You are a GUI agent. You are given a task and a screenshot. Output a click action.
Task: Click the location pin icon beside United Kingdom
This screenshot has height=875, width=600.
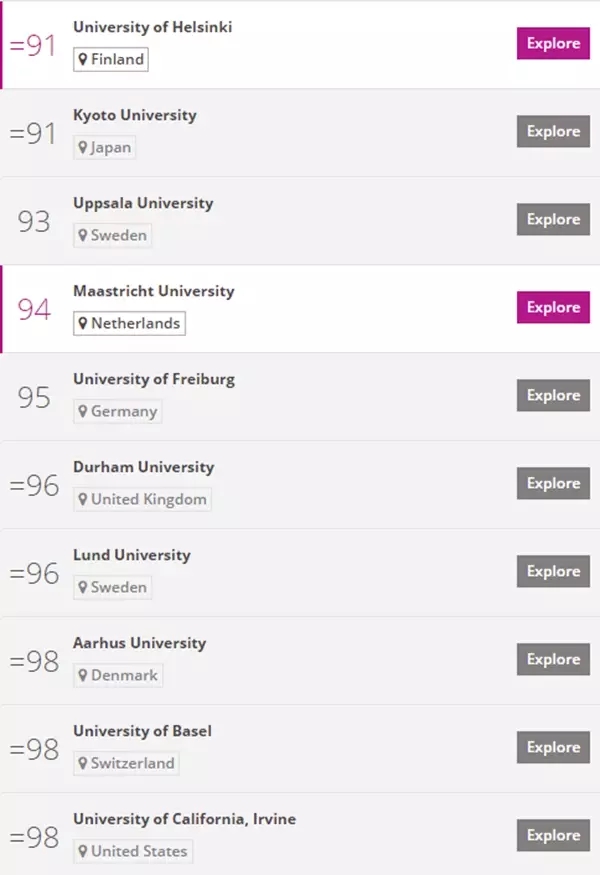pos(83,499)
